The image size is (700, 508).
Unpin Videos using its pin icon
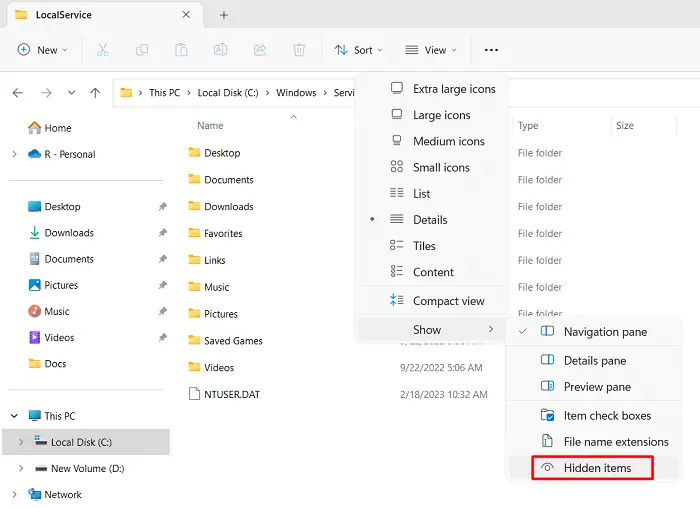[162, 337]
